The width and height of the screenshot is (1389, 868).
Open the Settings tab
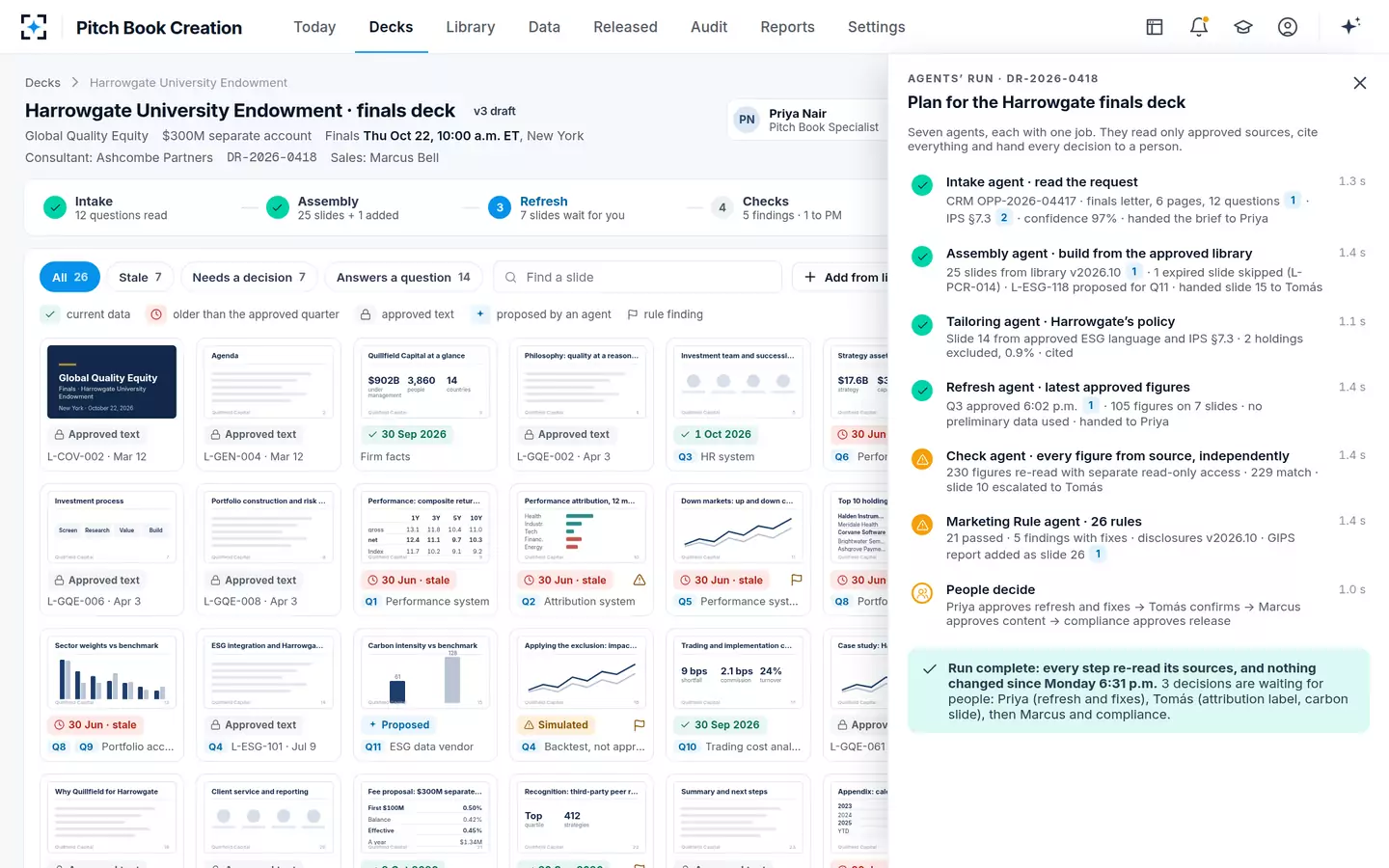(x=876, y=27)
